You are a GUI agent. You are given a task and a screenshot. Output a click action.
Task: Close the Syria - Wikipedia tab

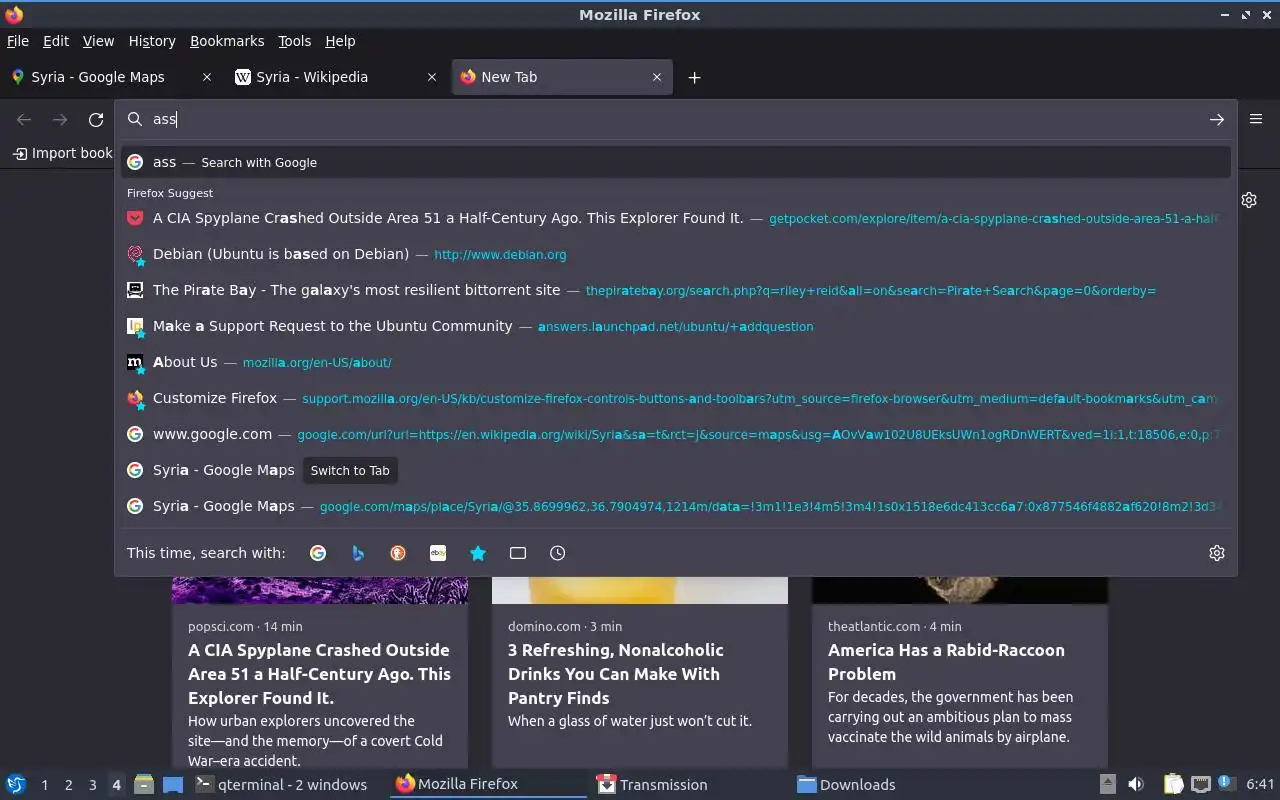click(432, 77)
